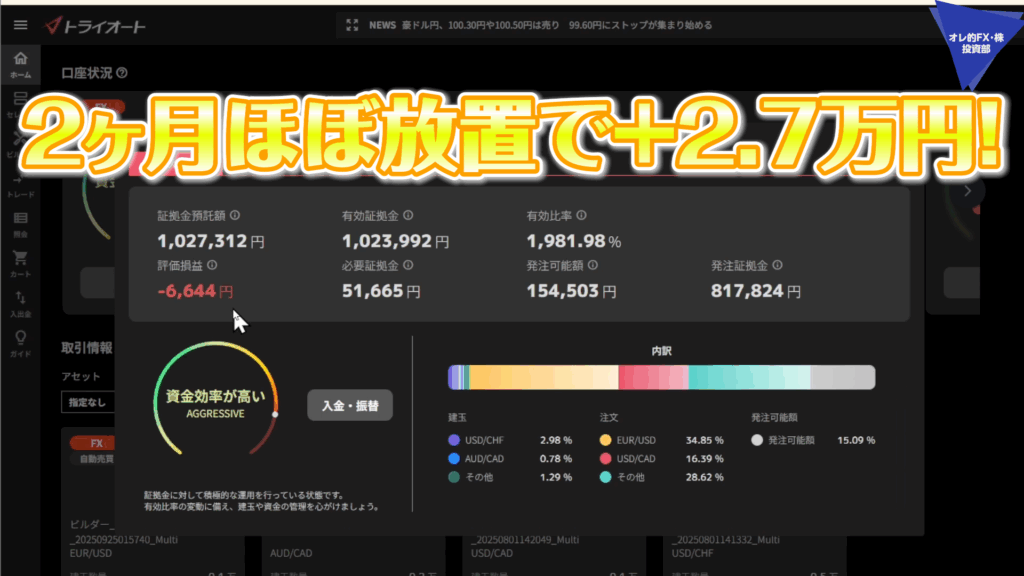Screen dimensions: 1024x576
Task: Click the gray segment of 内訳 bar
Action: (842, 377)
